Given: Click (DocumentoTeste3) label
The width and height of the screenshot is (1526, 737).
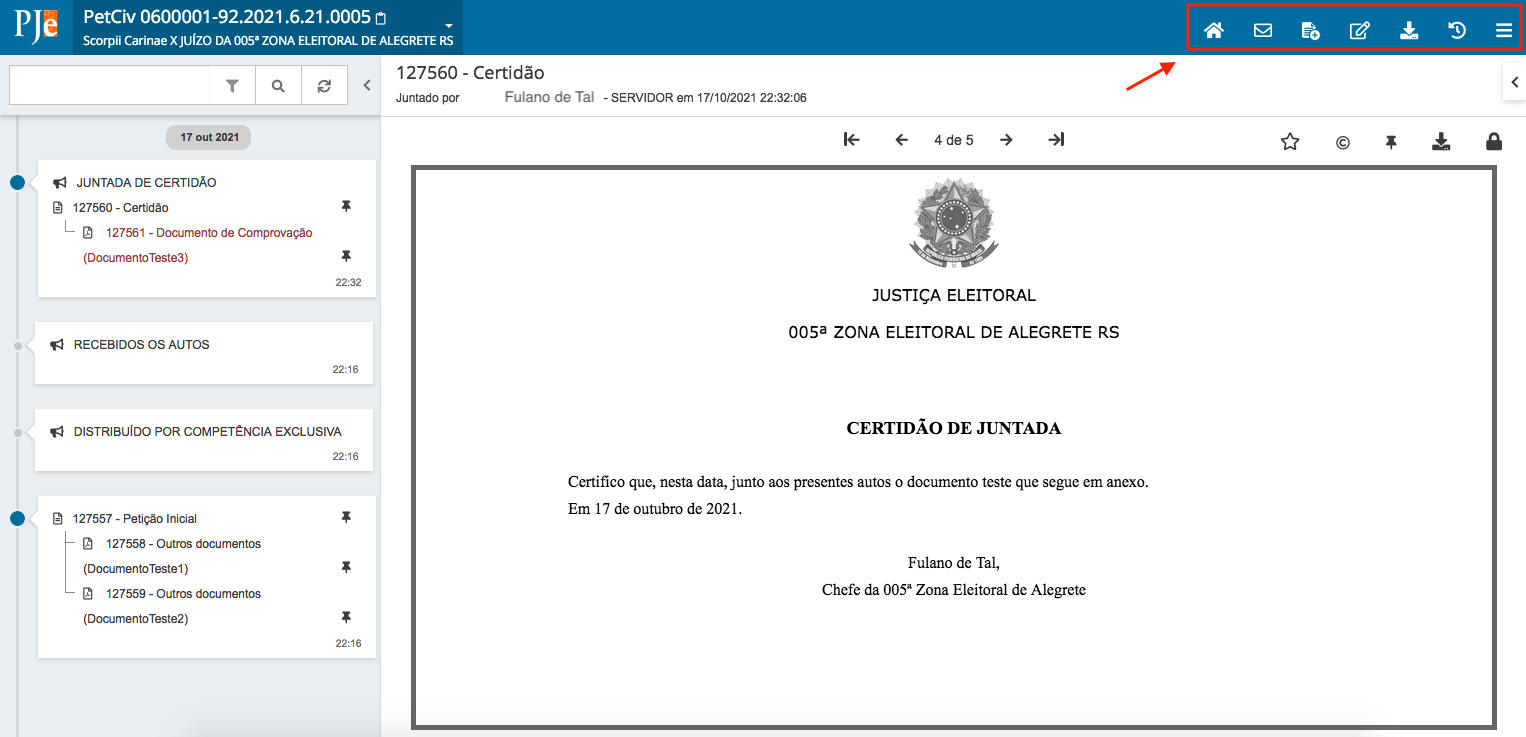Looking at the screenshot, I should (x=135, y=258).
